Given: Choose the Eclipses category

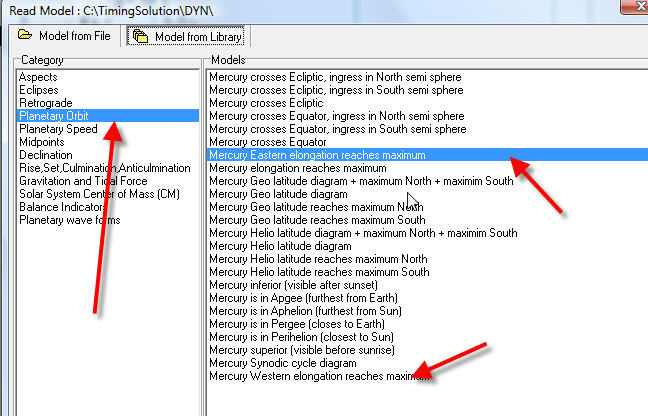Looking at the screenshot, I should [x=39, y=90].
